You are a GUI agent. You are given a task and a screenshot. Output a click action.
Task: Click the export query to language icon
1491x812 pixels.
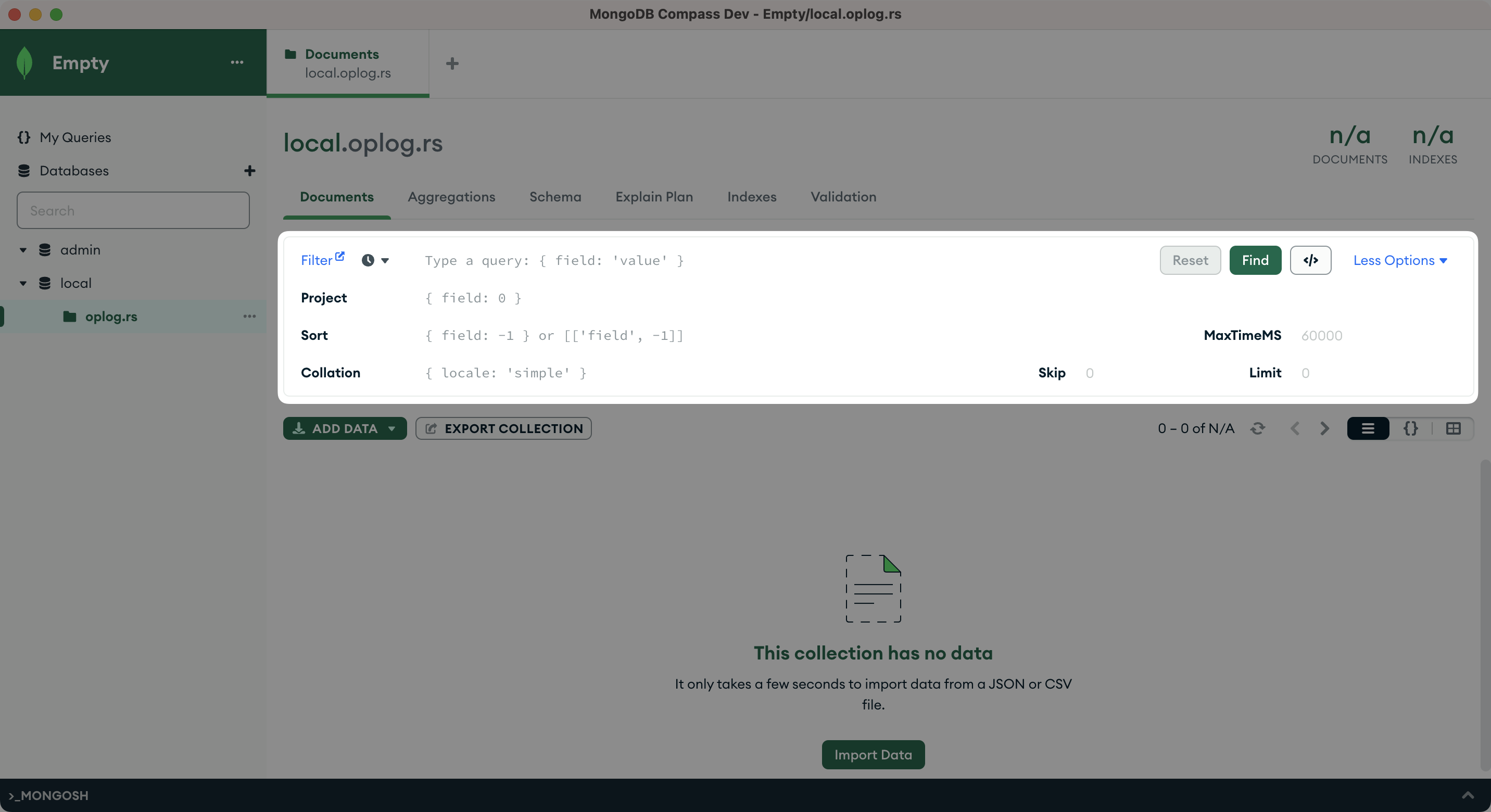pyautogui.click(x=1310, y=260)
